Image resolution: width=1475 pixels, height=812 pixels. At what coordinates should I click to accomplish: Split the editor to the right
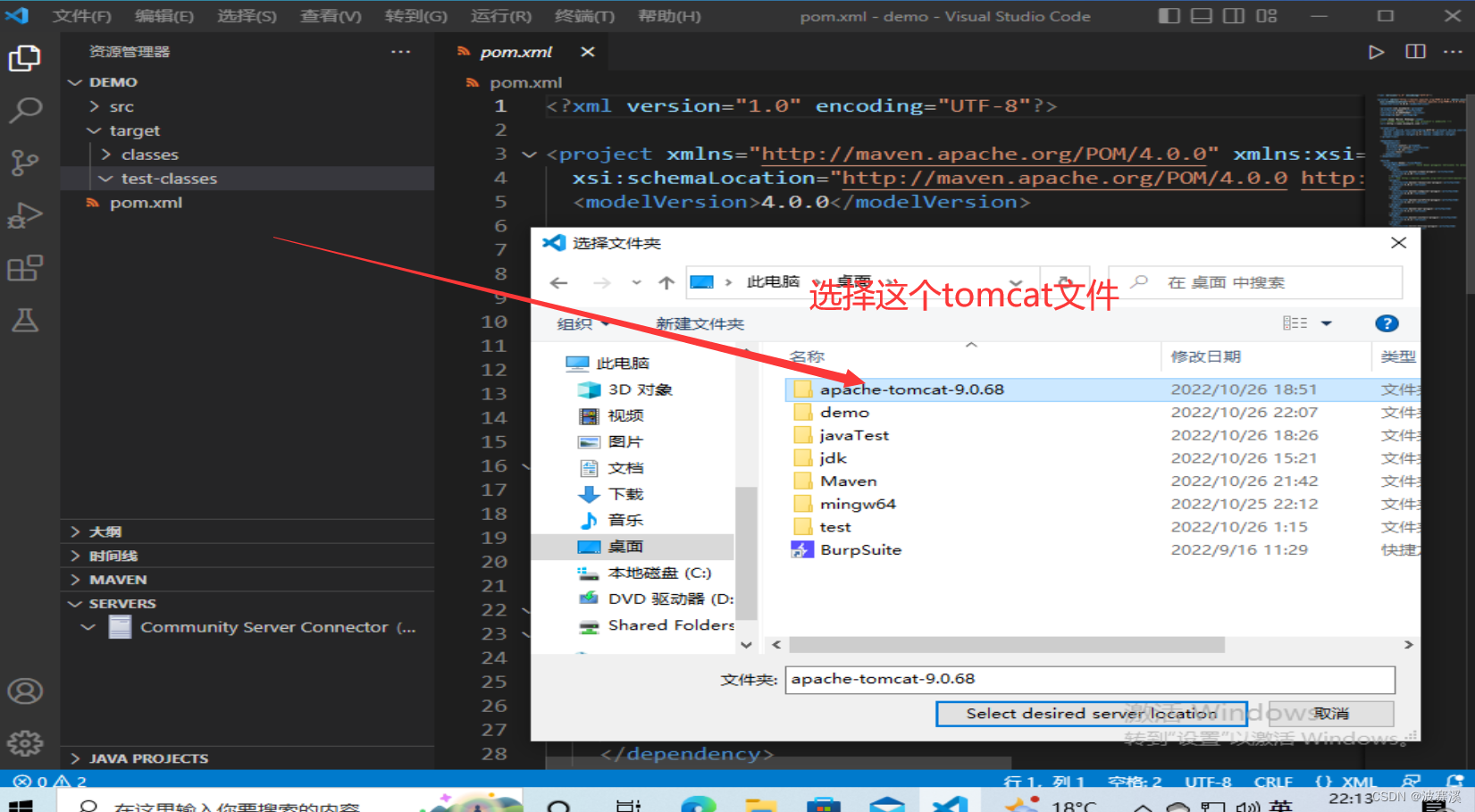coord(1415,52)
